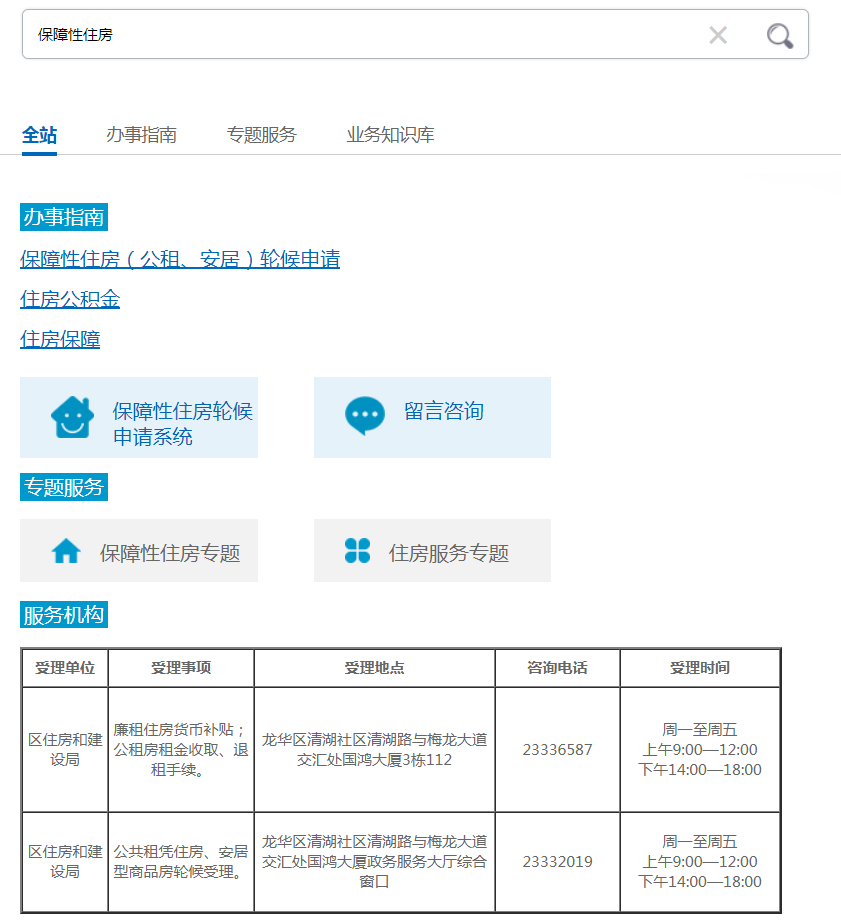Click phone number 23336587 in table
Screen dimensions: 841x921
tap(557, 750)
